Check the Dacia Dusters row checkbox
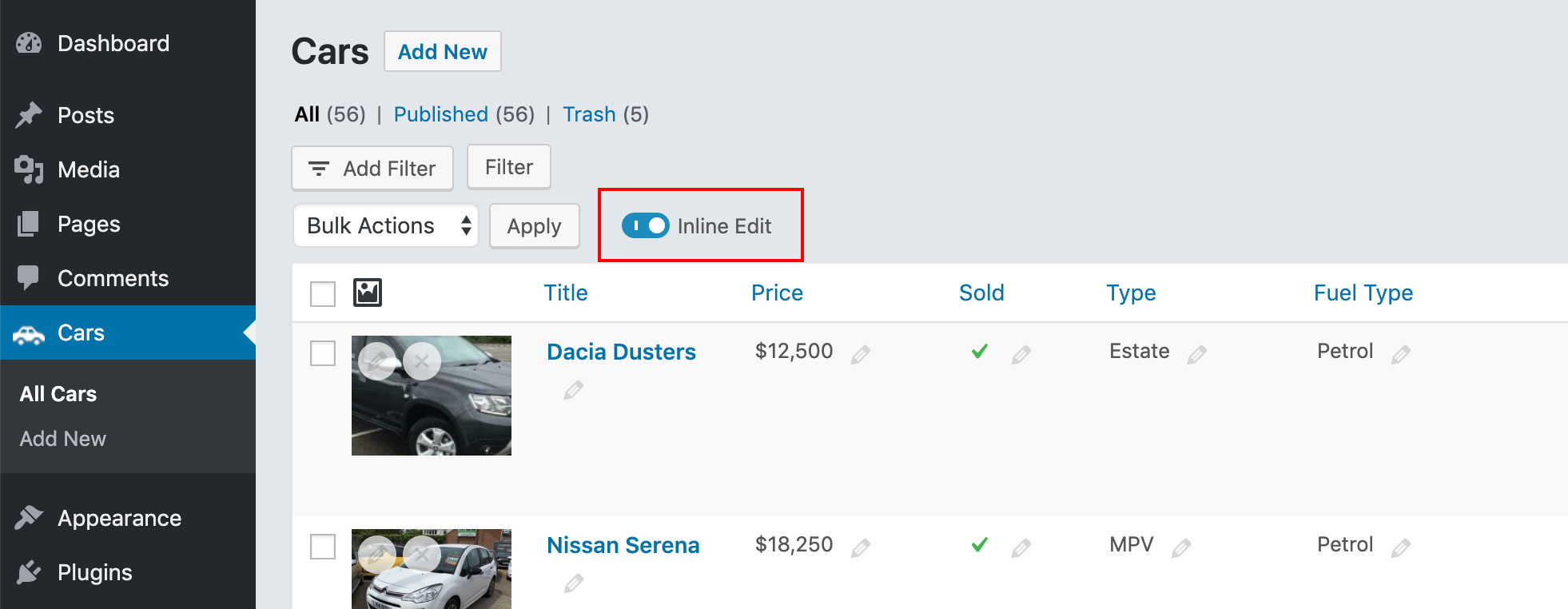The image size is (1568, 609). point(323,352)
